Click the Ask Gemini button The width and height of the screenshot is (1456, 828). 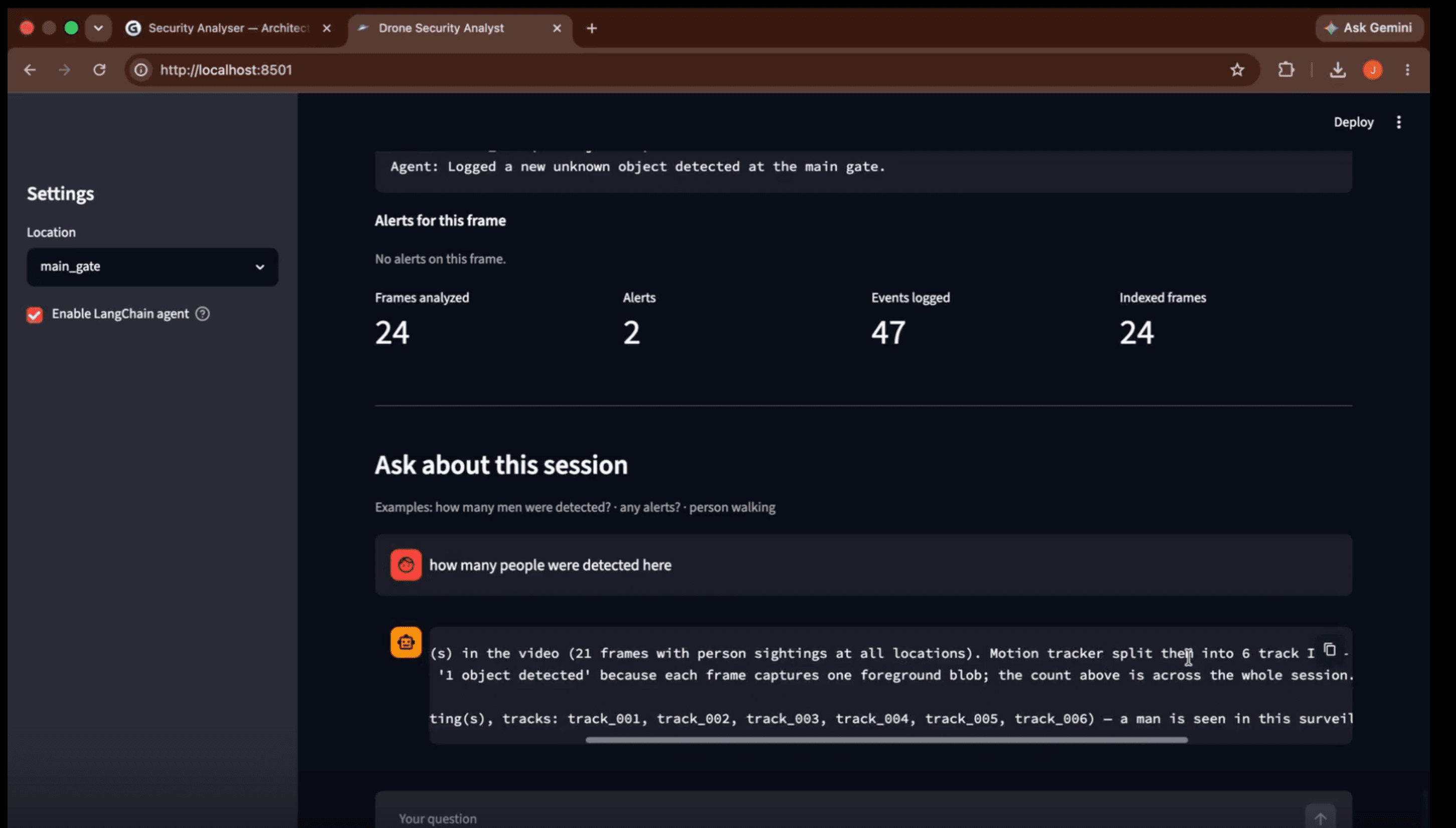pos(1369,28)
